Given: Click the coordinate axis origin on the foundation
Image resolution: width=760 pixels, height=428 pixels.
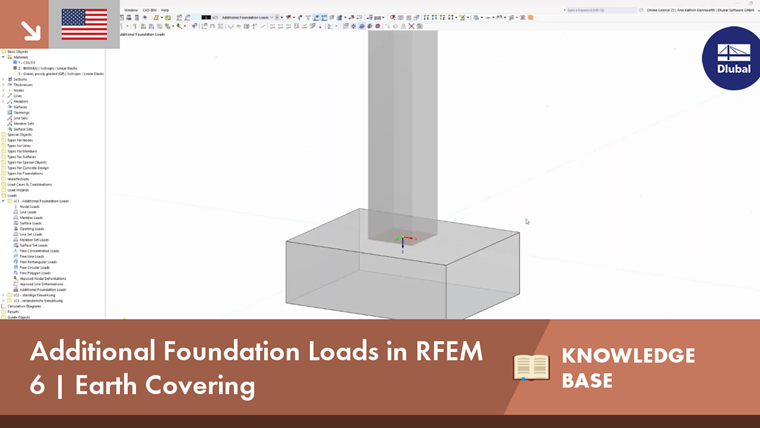Looking at the screenshot, I should point(402,239).
